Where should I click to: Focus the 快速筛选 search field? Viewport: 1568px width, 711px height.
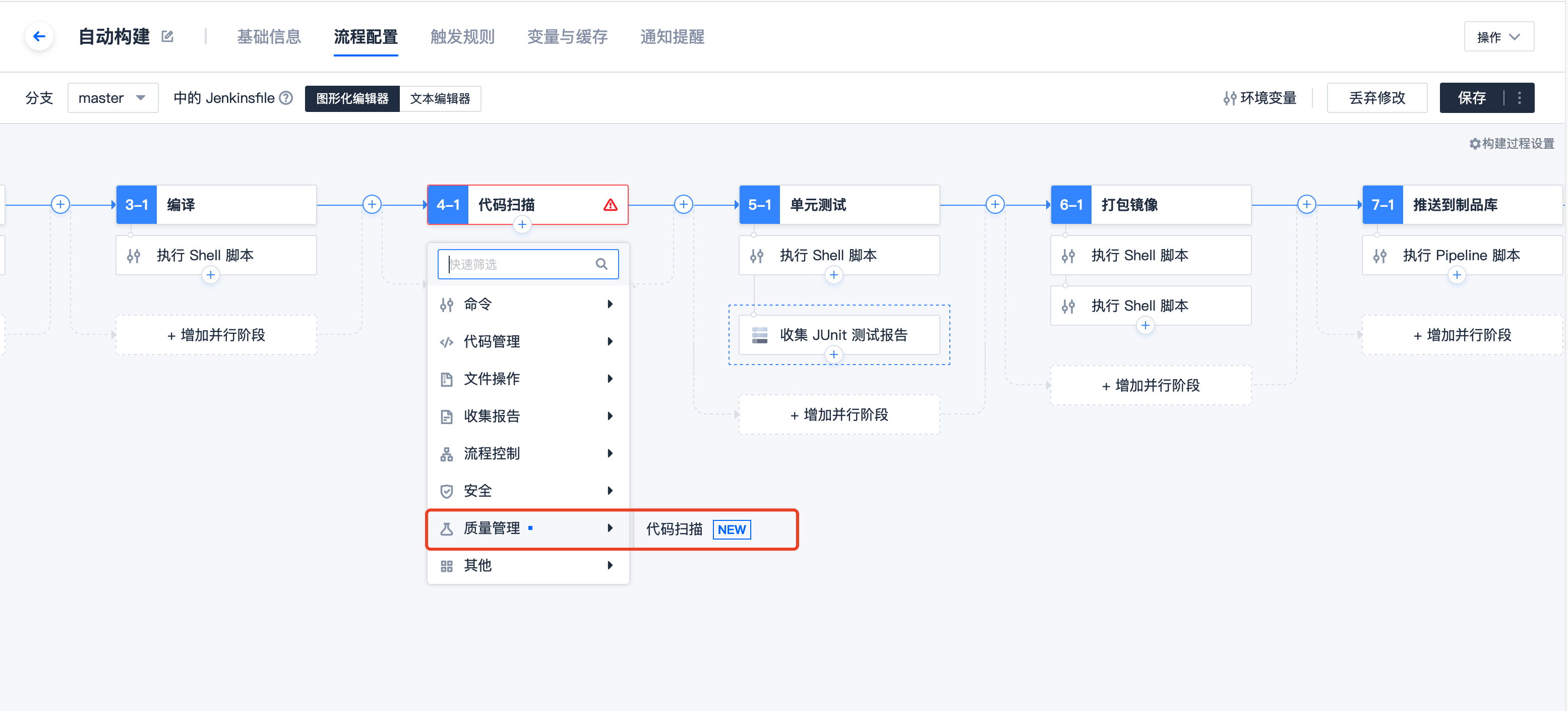coord(528,264)
